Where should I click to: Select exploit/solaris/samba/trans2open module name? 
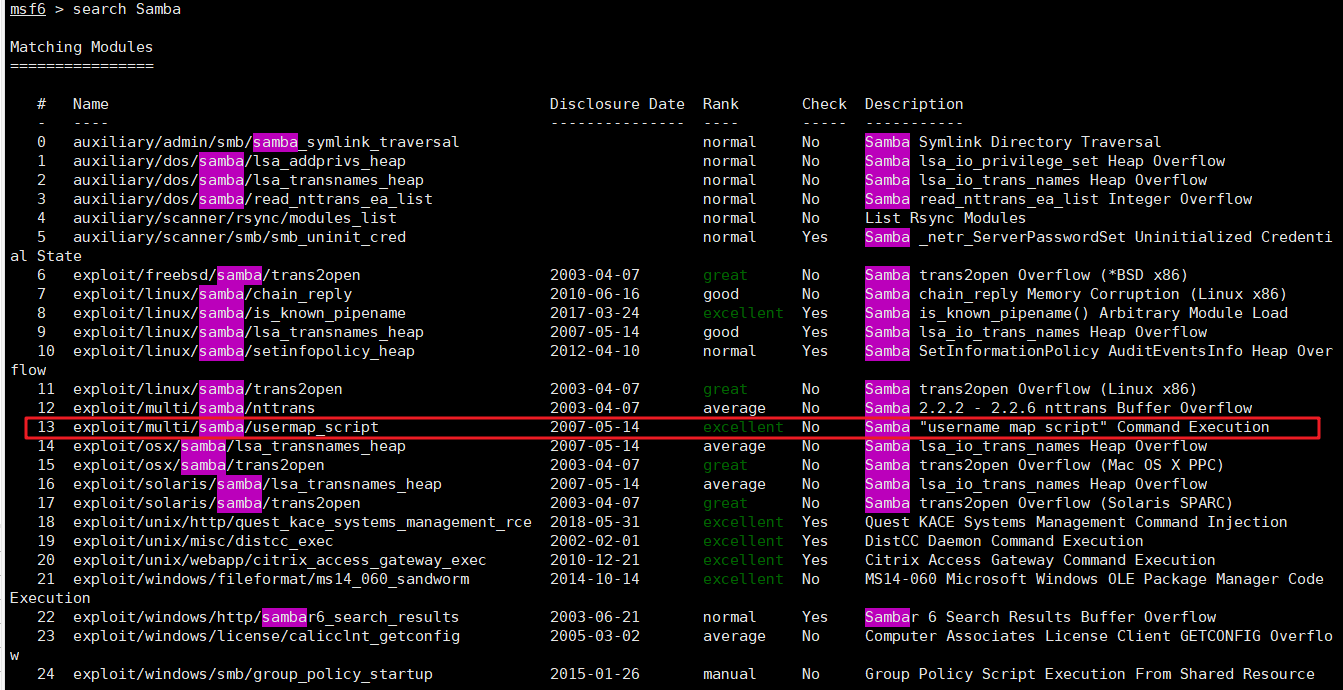pos(217,503)
